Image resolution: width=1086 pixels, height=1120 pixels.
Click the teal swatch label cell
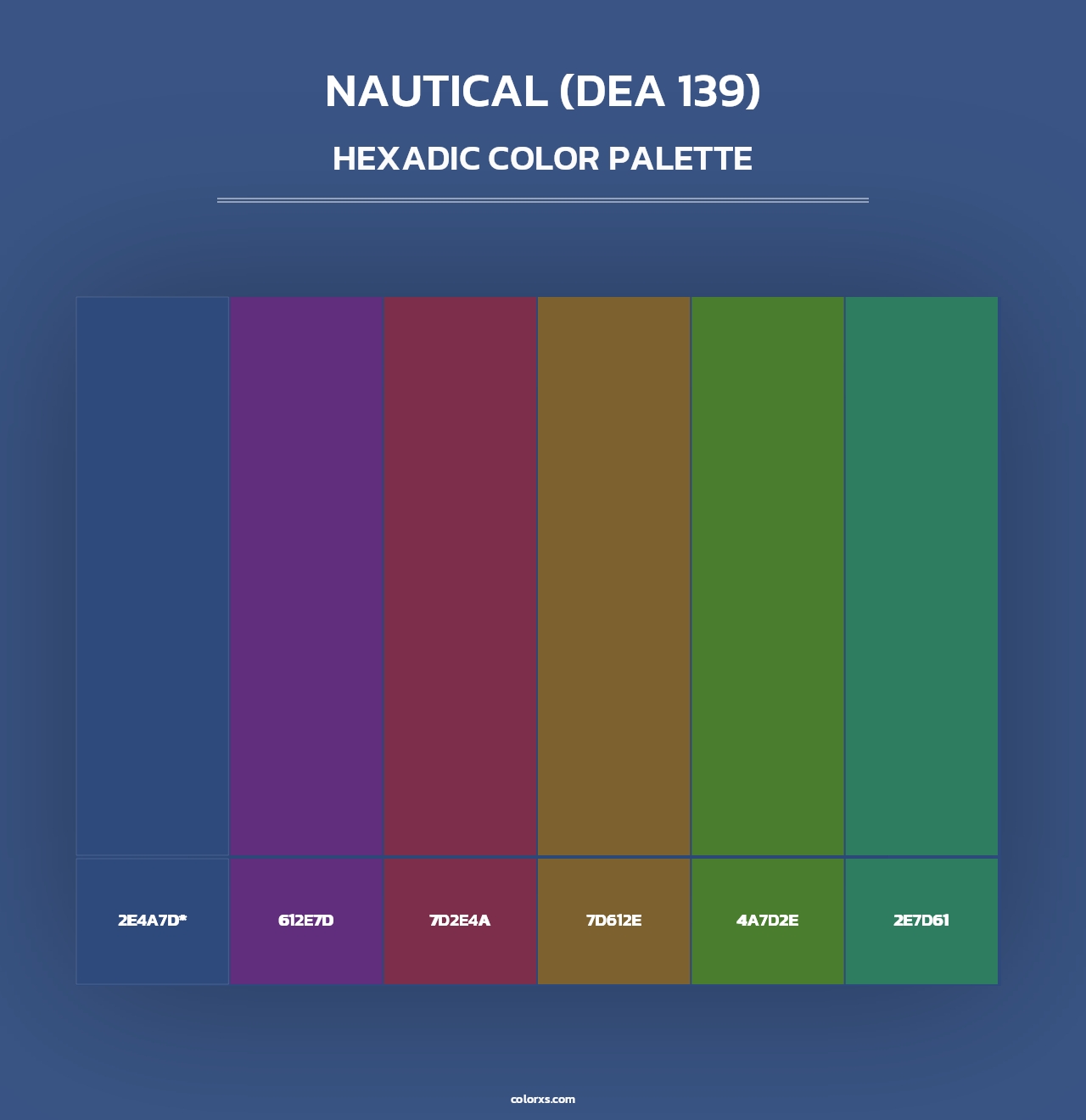(921, 921)
